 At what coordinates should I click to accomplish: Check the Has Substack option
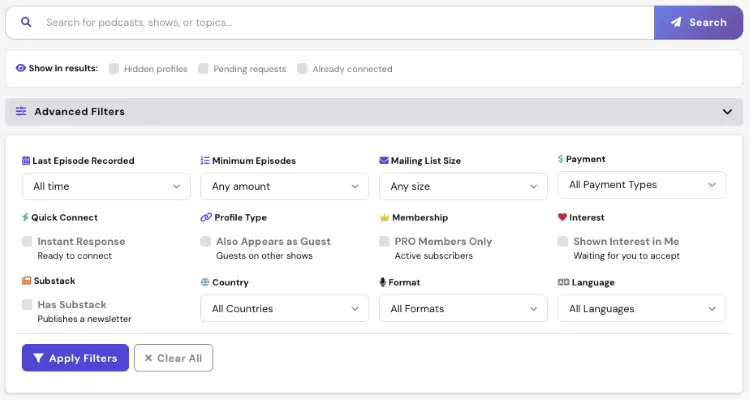27,304
